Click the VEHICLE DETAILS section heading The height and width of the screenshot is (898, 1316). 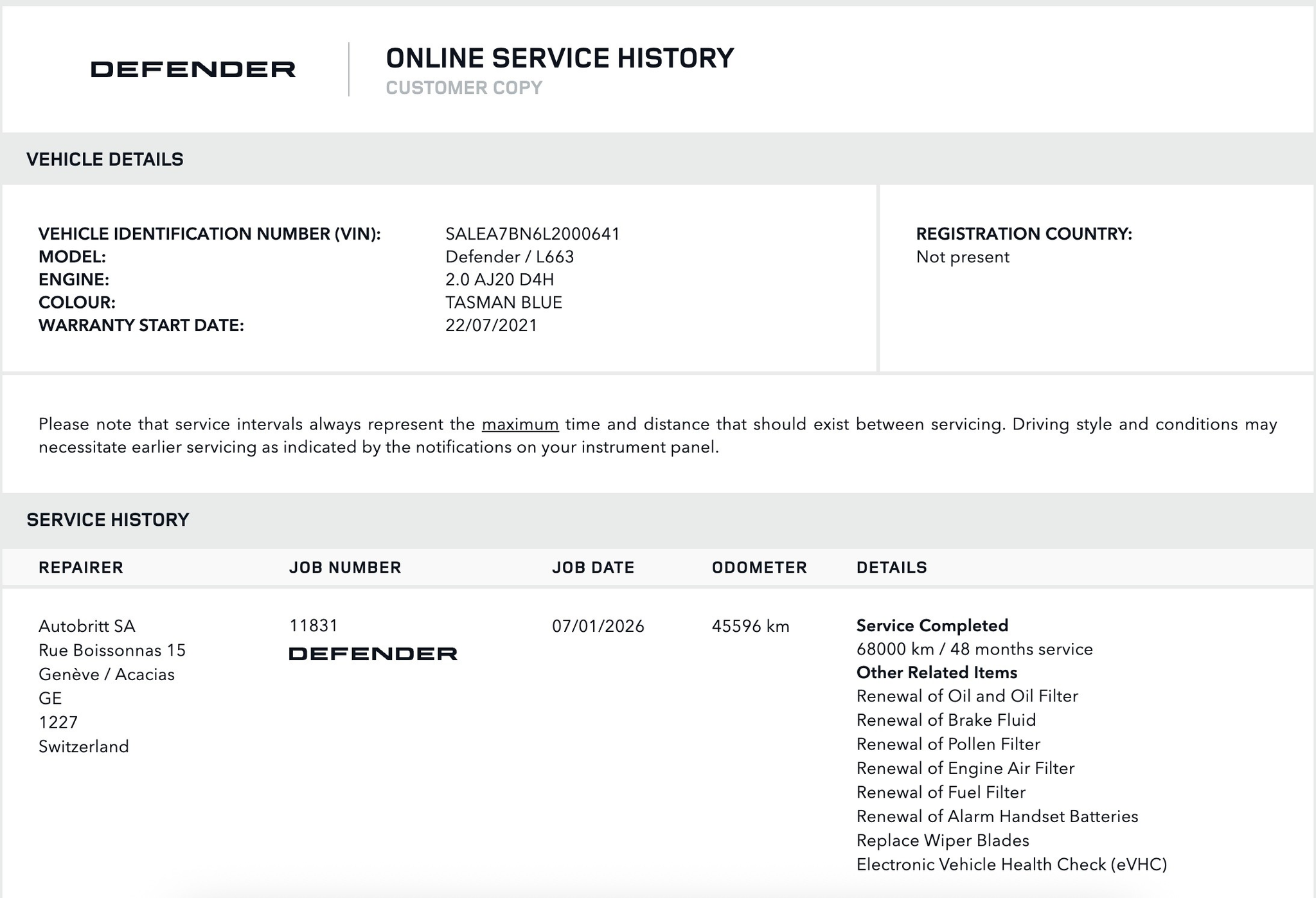[x=105, y=159]
